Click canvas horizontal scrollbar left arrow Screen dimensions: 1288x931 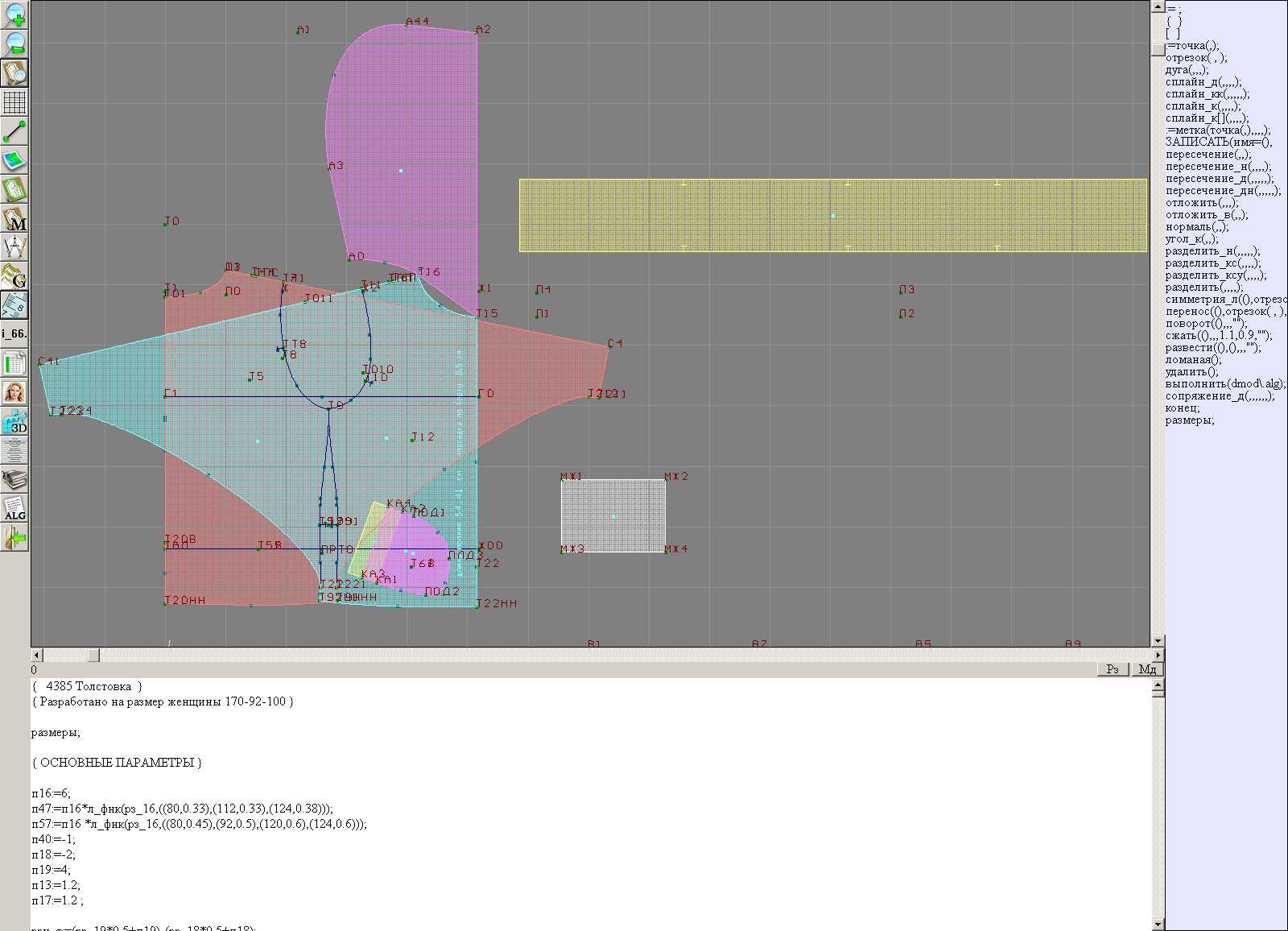(x=37, y=656)
